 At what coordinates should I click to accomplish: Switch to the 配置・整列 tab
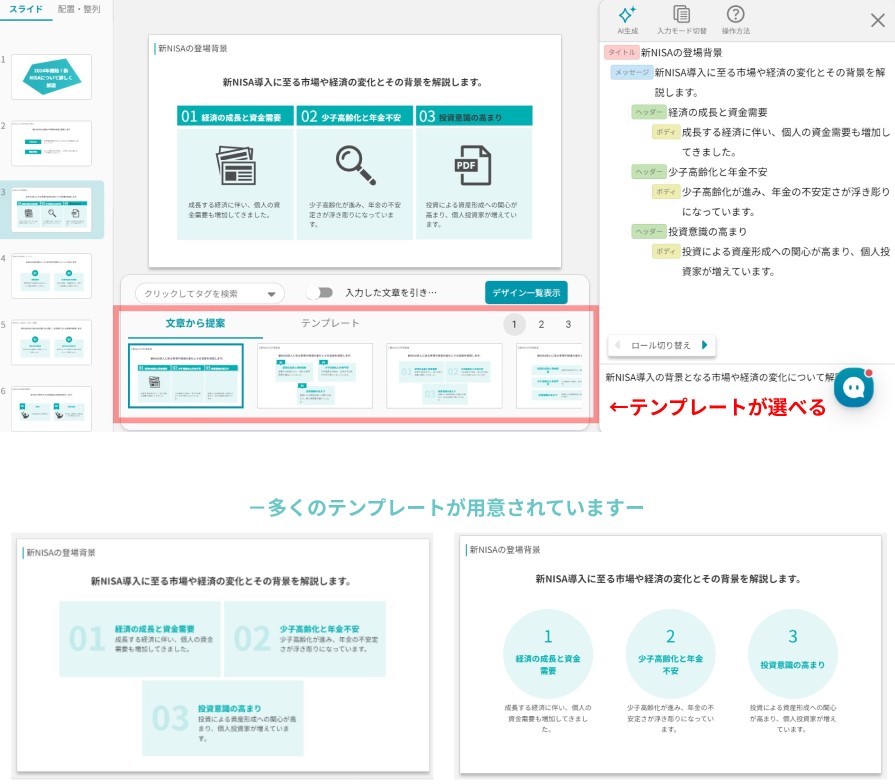(x=79, y=8)
